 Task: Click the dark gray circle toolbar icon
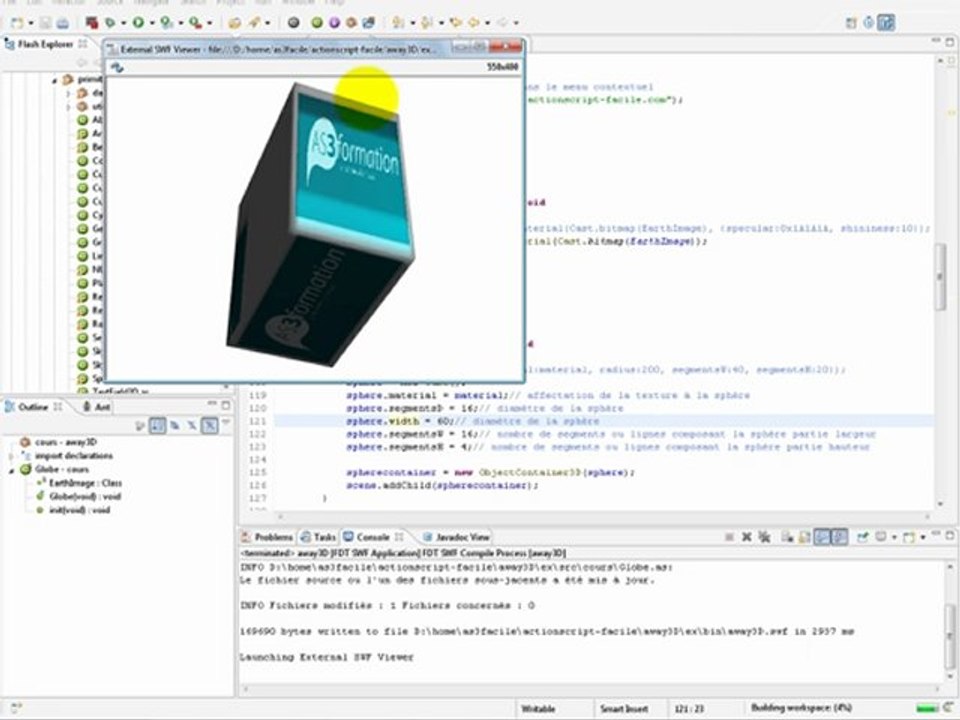pyautogui.click(x=294, y=23)
